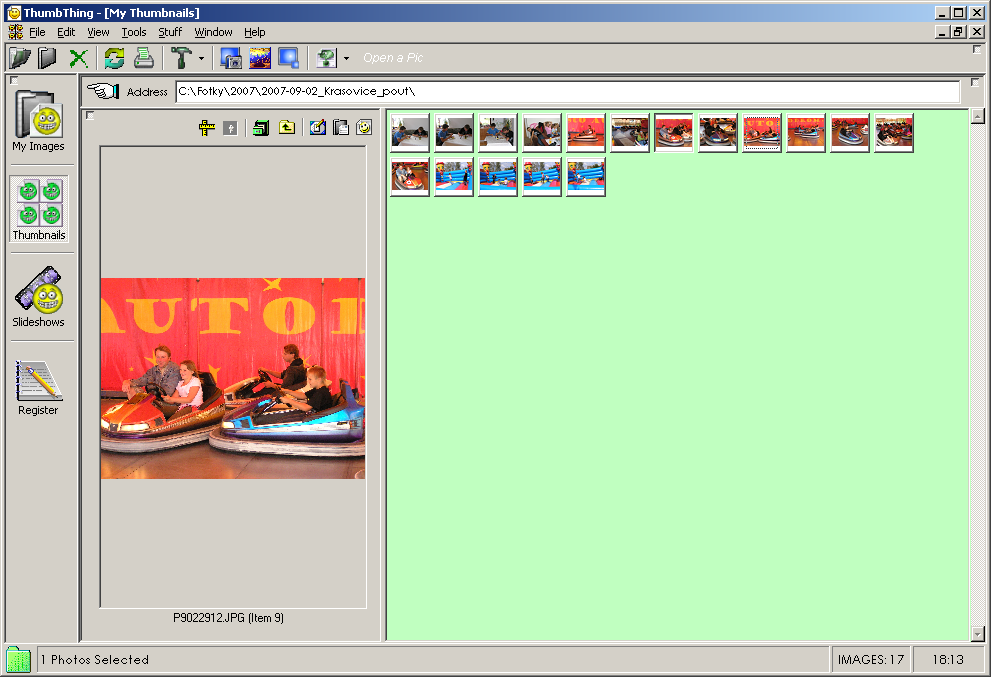Select the first thumbnail in top row
Screen dimensions: 991x677
point(410,133)
